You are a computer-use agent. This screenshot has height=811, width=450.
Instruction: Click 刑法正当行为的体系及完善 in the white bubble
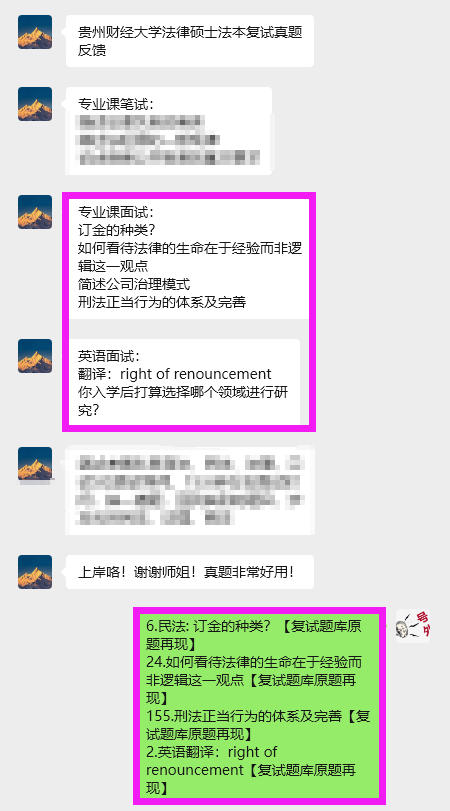pos(161,302)
